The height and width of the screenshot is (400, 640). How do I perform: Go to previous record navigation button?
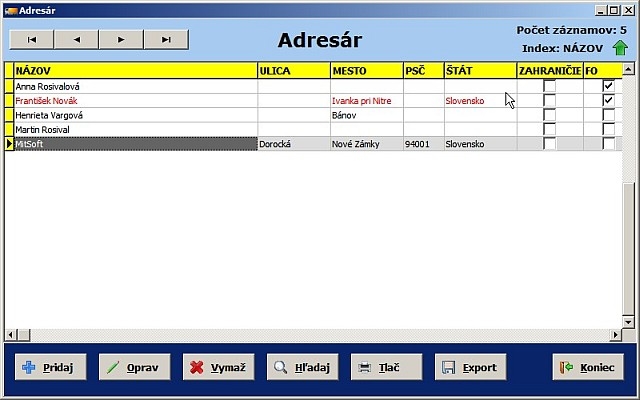[x=76, y=40]
